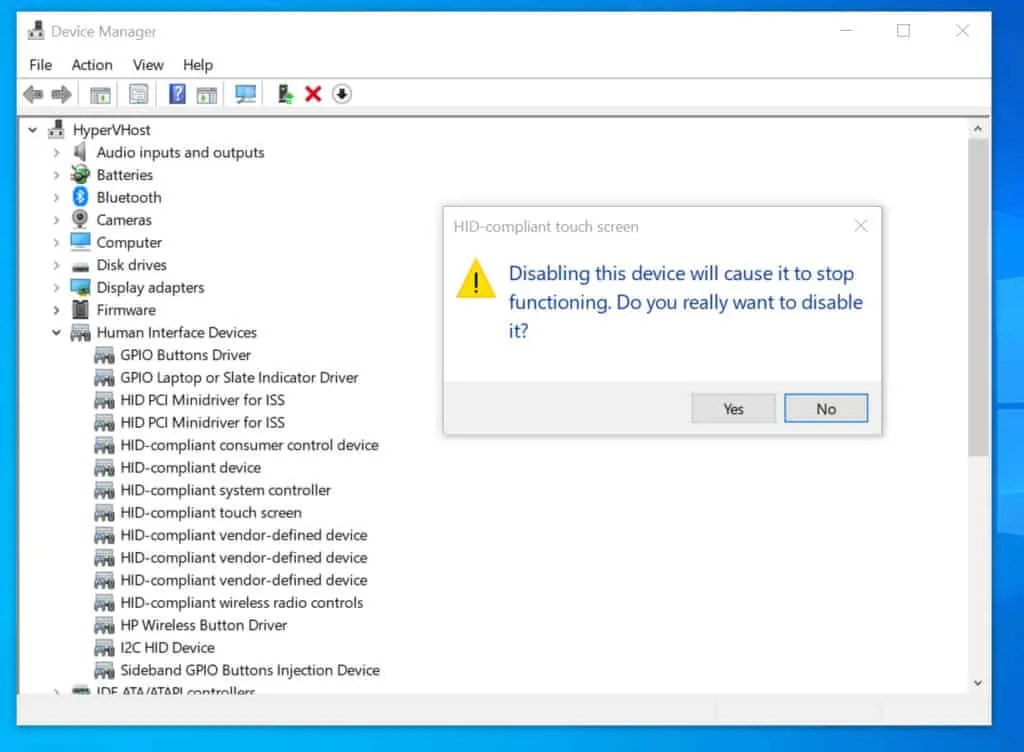Open the View menu

pyautogui.click(x=148, y=65)
